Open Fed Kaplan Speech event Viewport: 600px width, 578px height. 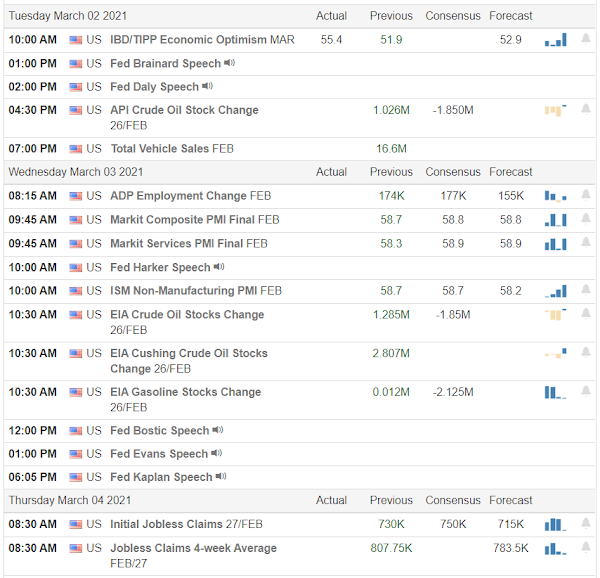click(161, 477)
